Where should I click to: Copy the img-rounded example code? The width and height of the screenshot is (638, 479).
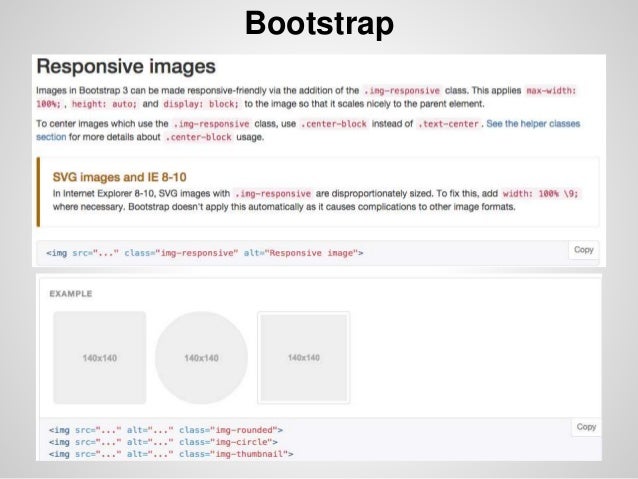pos(586,427)
